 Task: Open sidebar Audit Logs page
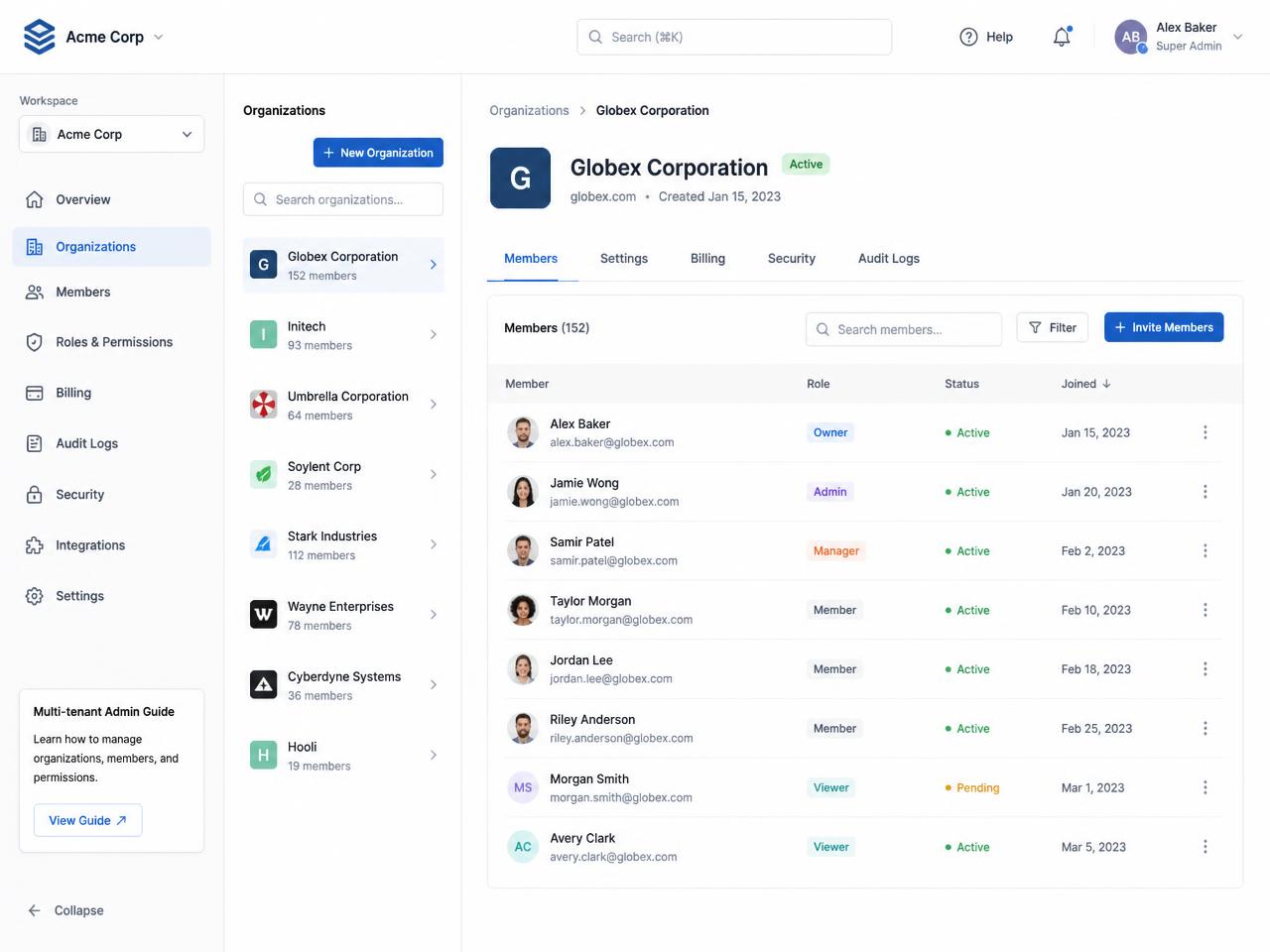[111, 443]
